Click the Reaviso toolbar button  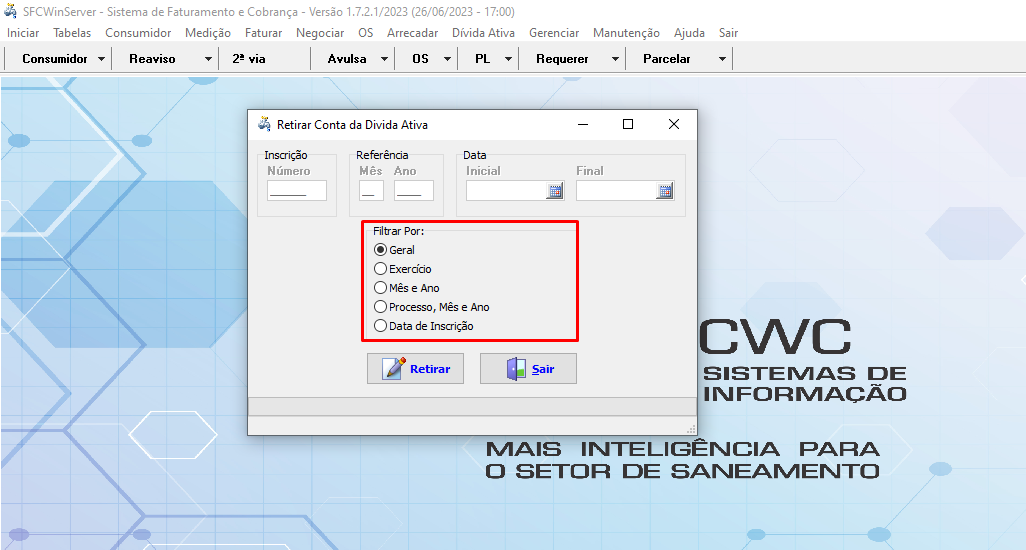coord(152,59)
